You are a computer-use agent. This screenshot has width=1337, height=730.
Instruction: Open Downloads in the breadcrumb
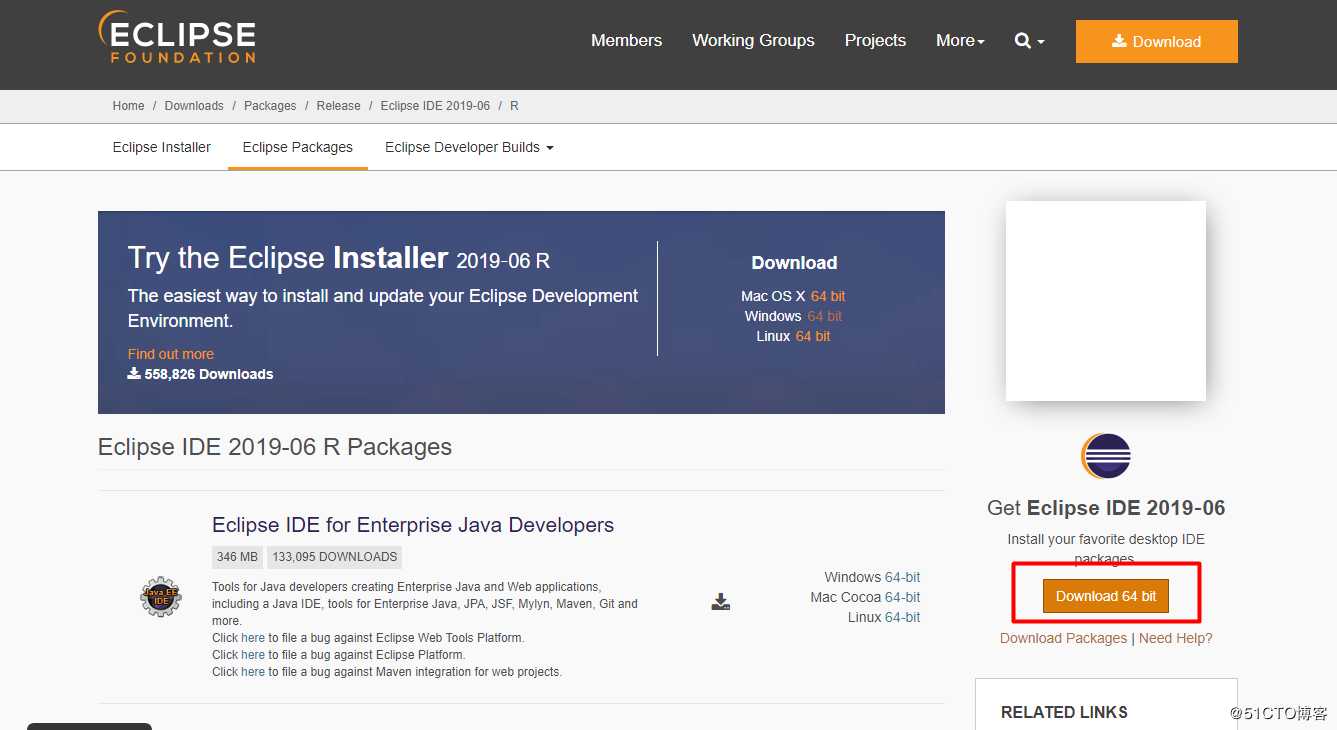[x=194, y=106]
